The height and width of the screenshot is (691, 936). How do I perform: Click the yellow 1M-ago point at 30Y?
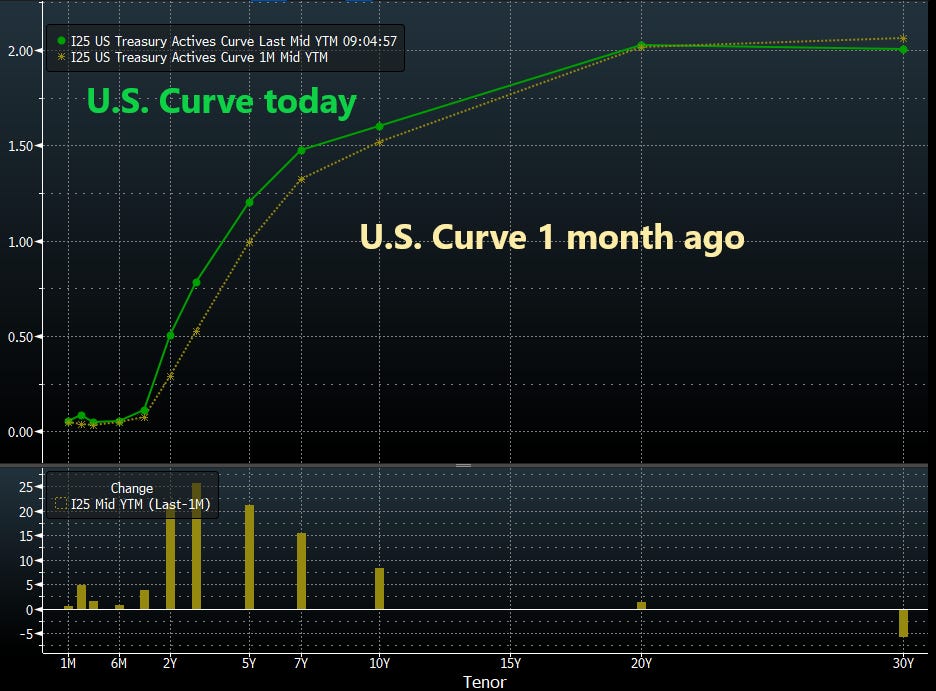pos(903,38)
